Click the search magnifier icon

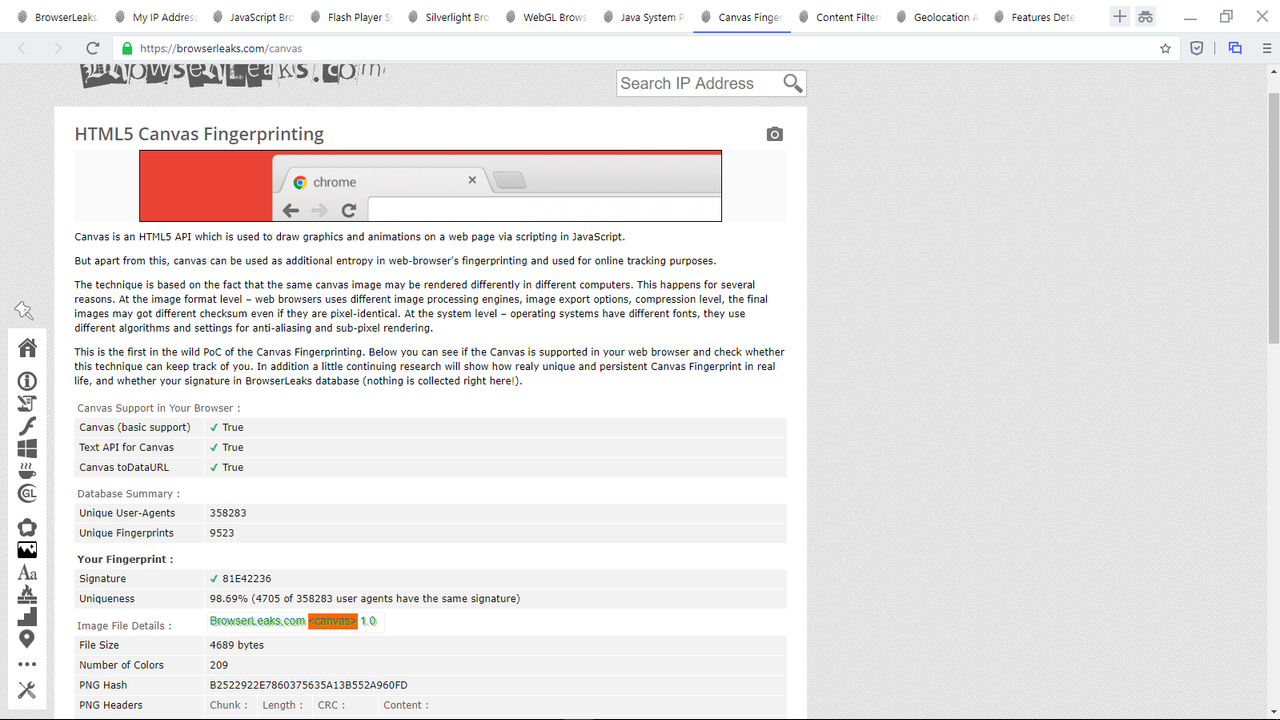coord(793,83)
